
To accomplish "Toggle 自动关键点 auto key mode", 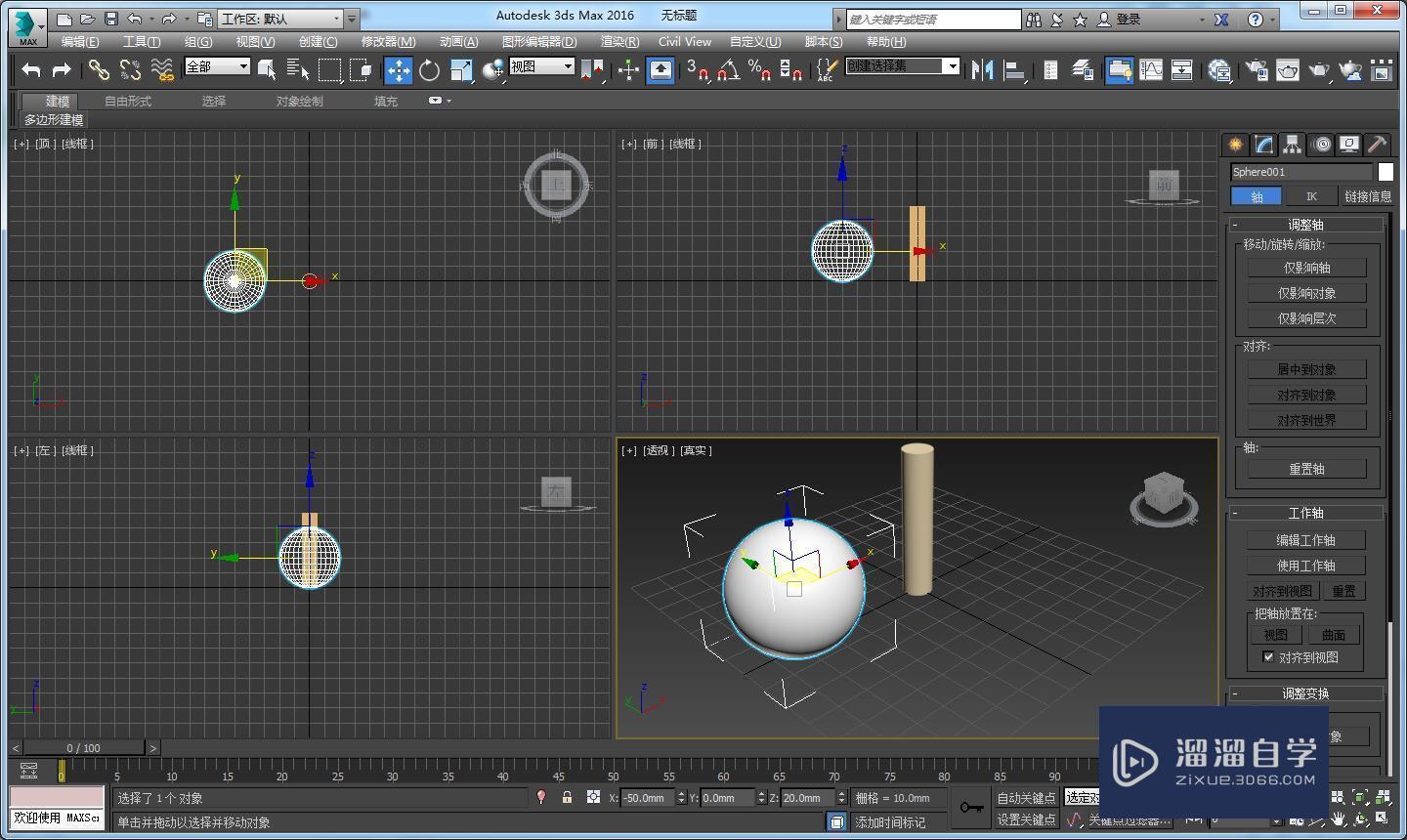I will (x=1025, y=798).
